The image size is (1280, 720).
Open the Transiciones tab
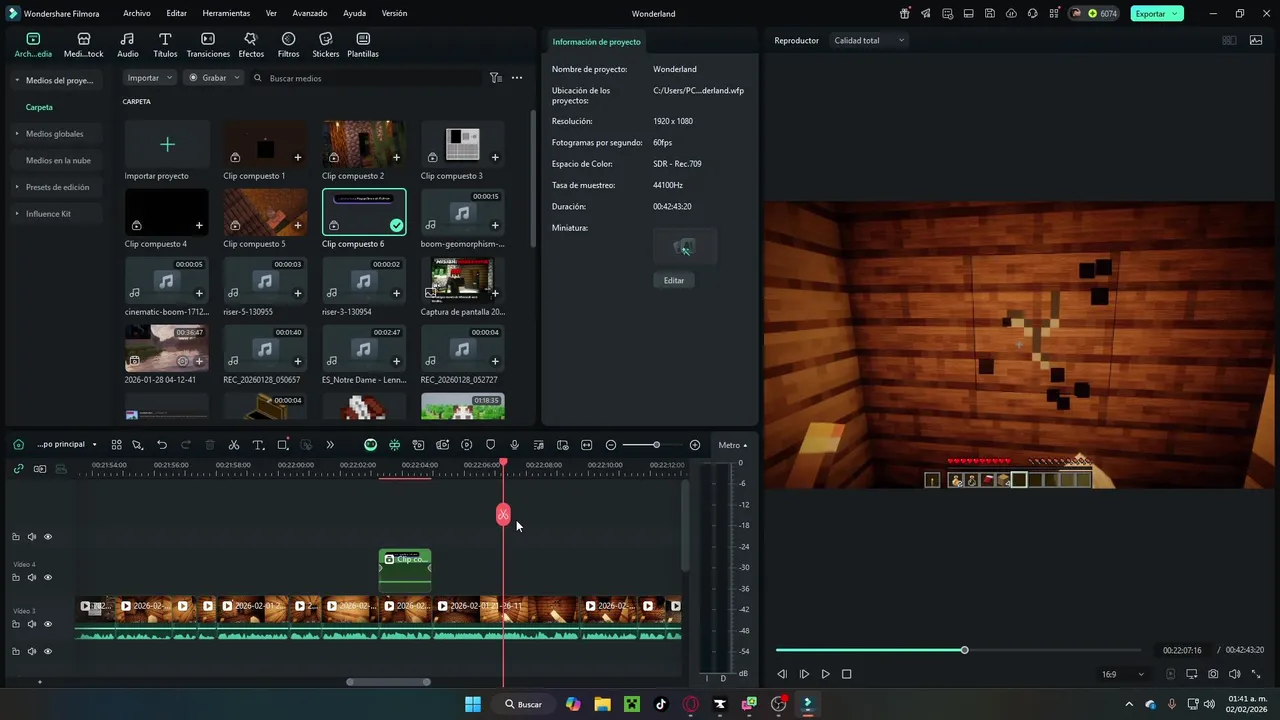point(208,45)
